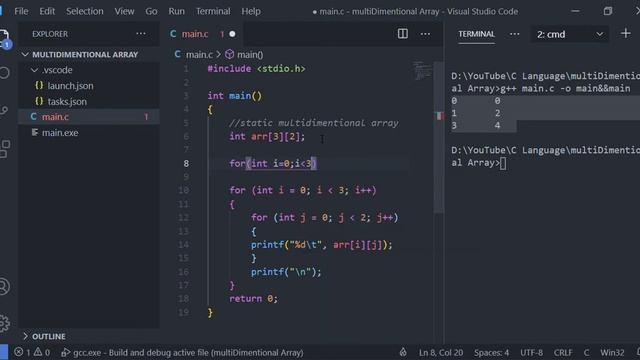
Task: Click gcc.exe Build and debug status item
Action: 182,352
